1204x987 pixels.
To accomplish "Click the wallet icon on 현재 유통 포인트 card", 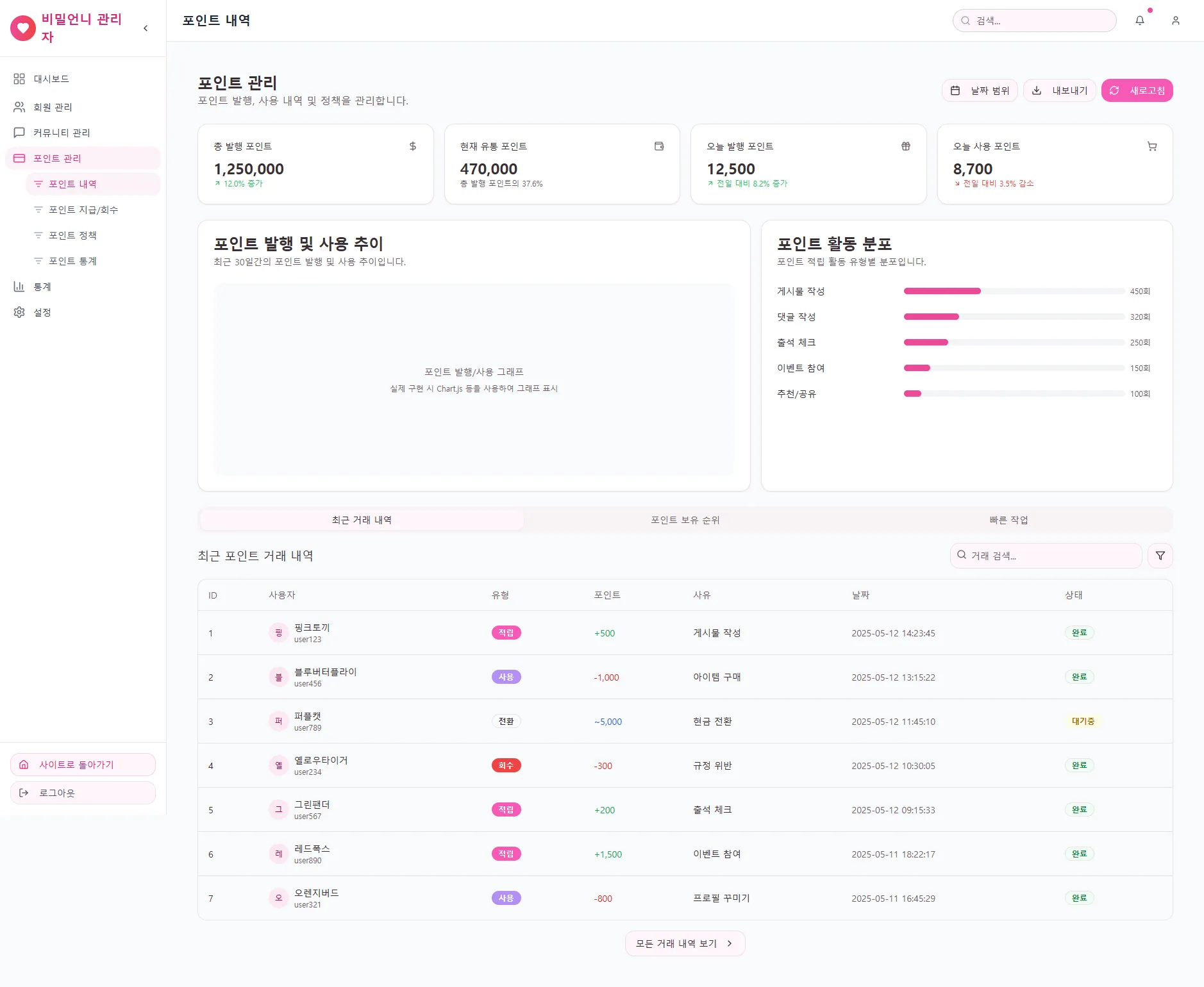I will [659, 146].
